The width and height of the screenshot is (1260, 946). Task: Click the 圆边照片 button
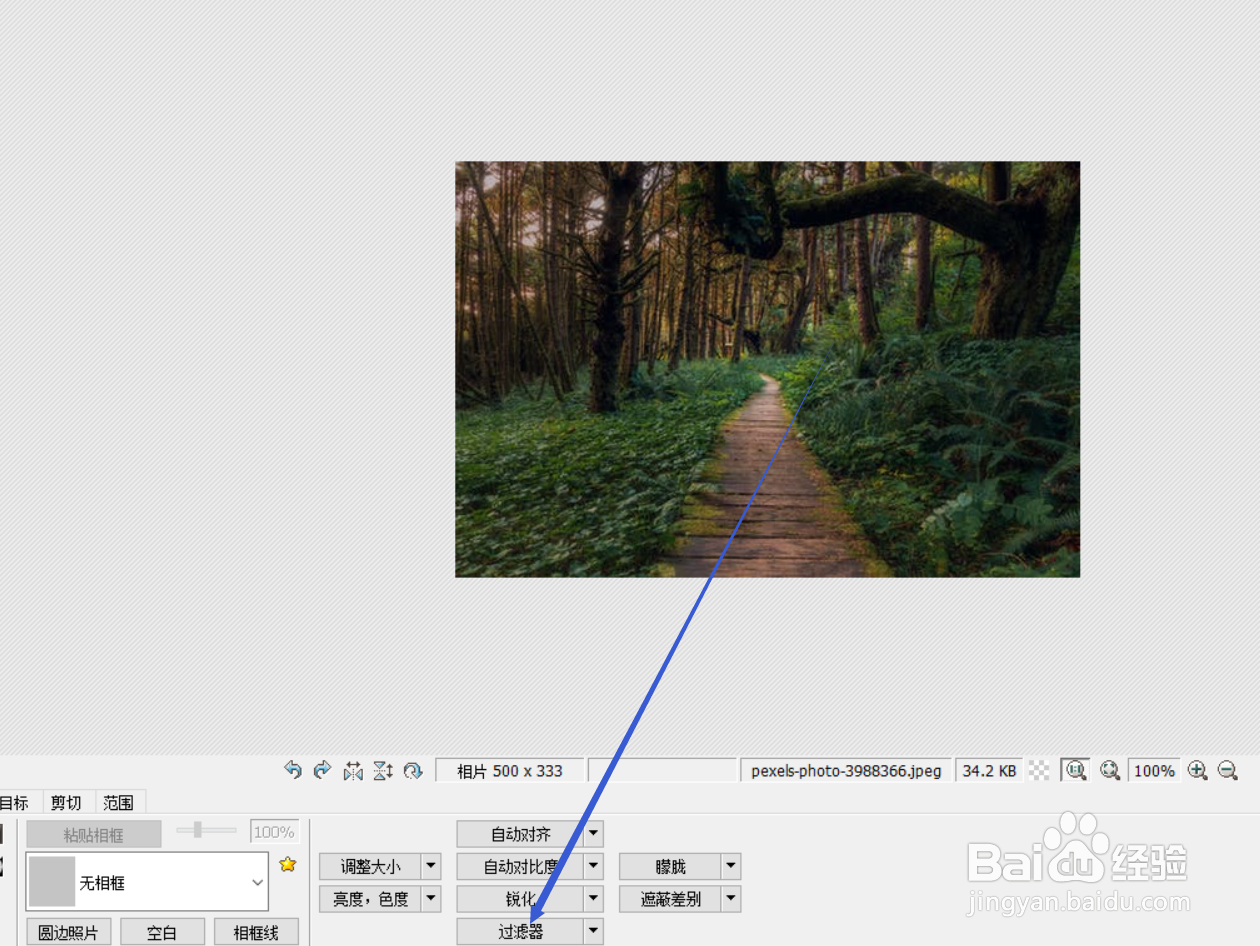[x=68, y=932]
